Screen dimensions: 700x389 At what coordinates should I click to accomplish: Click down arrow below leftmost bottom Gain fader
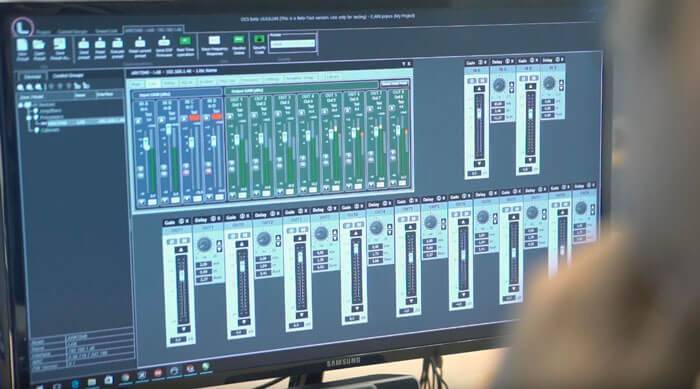coord(183,330)
